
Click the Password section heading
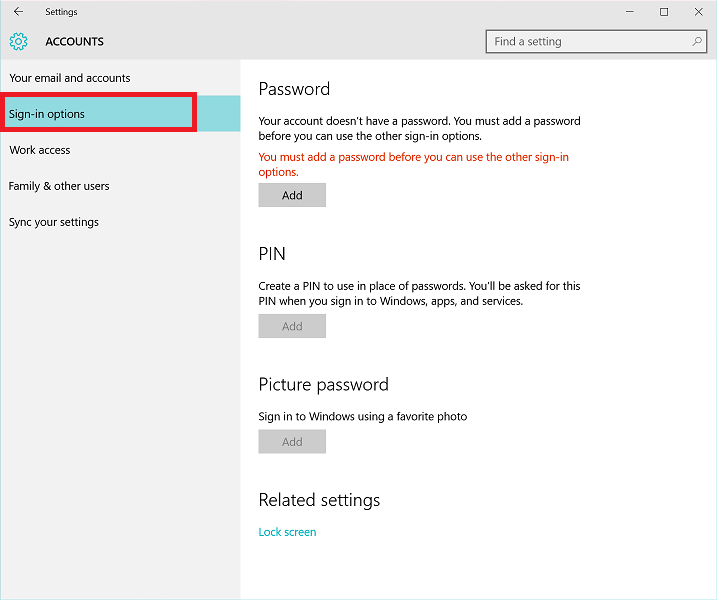point(294,89)
